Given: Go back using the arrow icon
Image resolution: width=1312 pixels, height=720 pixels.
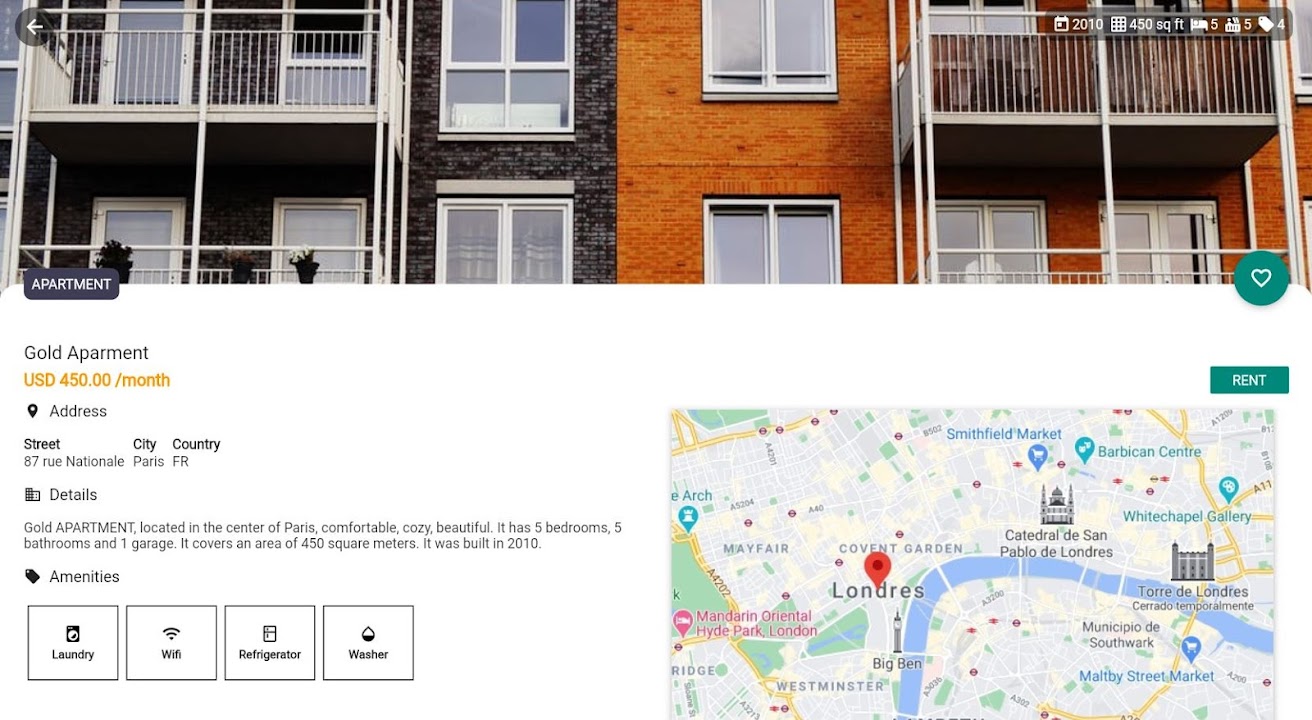Looking at the screenshot, I should (35, 27).
